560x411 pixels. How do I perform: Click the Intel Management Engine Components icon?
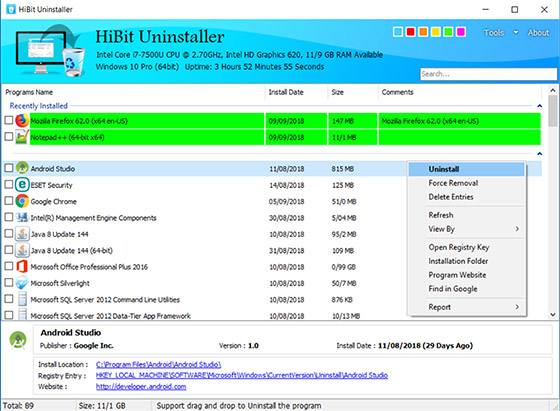[x=22, y=217]
